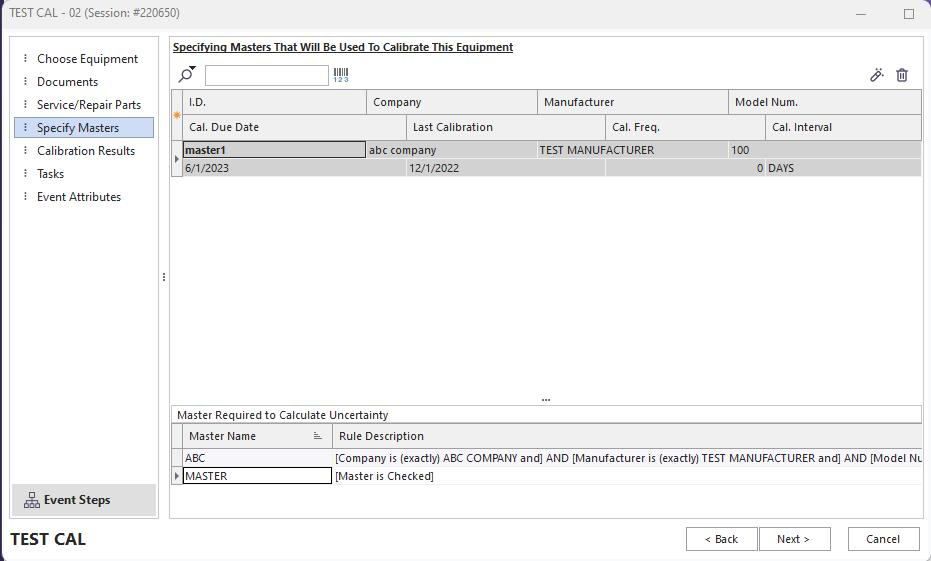Open the Calibration Results step
931x561 pixels.
click(x=86, y=151)
